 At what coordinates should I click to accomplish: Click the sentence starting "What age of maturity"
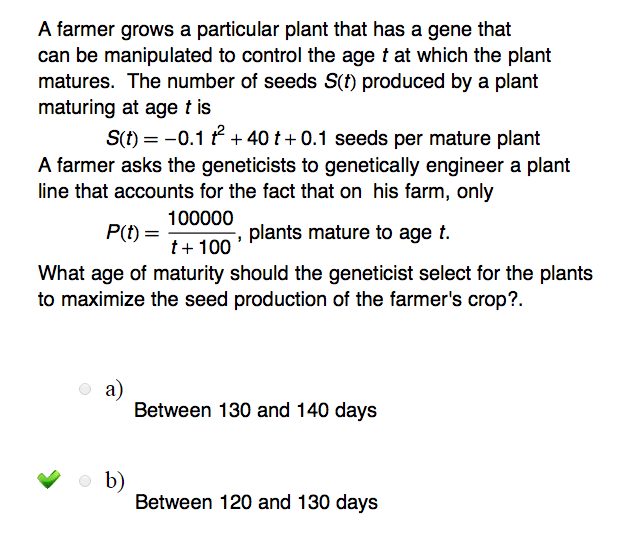pos(315,273)
